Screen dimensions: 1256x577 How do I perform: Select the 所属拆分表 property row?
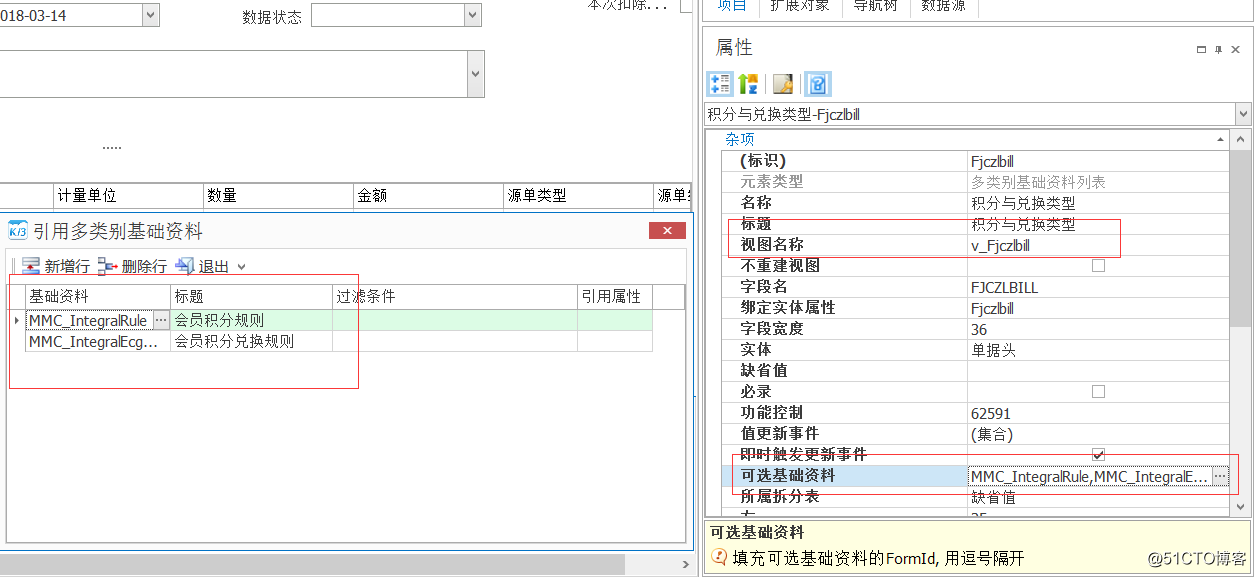975,497
